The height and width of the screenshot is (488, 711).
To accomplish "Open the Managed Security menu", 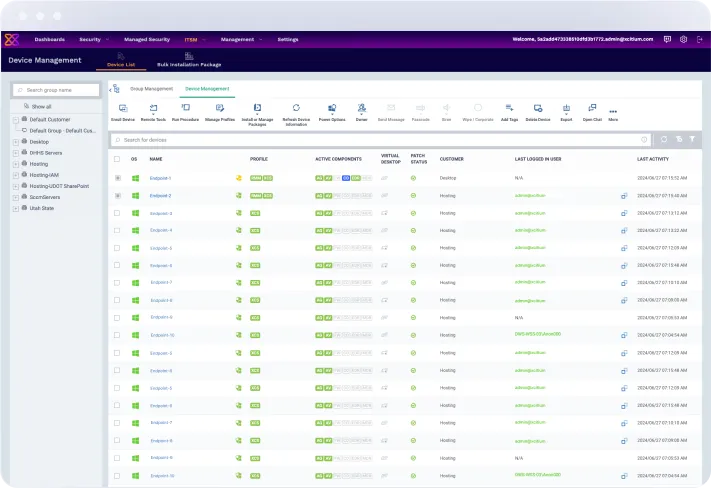I will coord(147,39).
